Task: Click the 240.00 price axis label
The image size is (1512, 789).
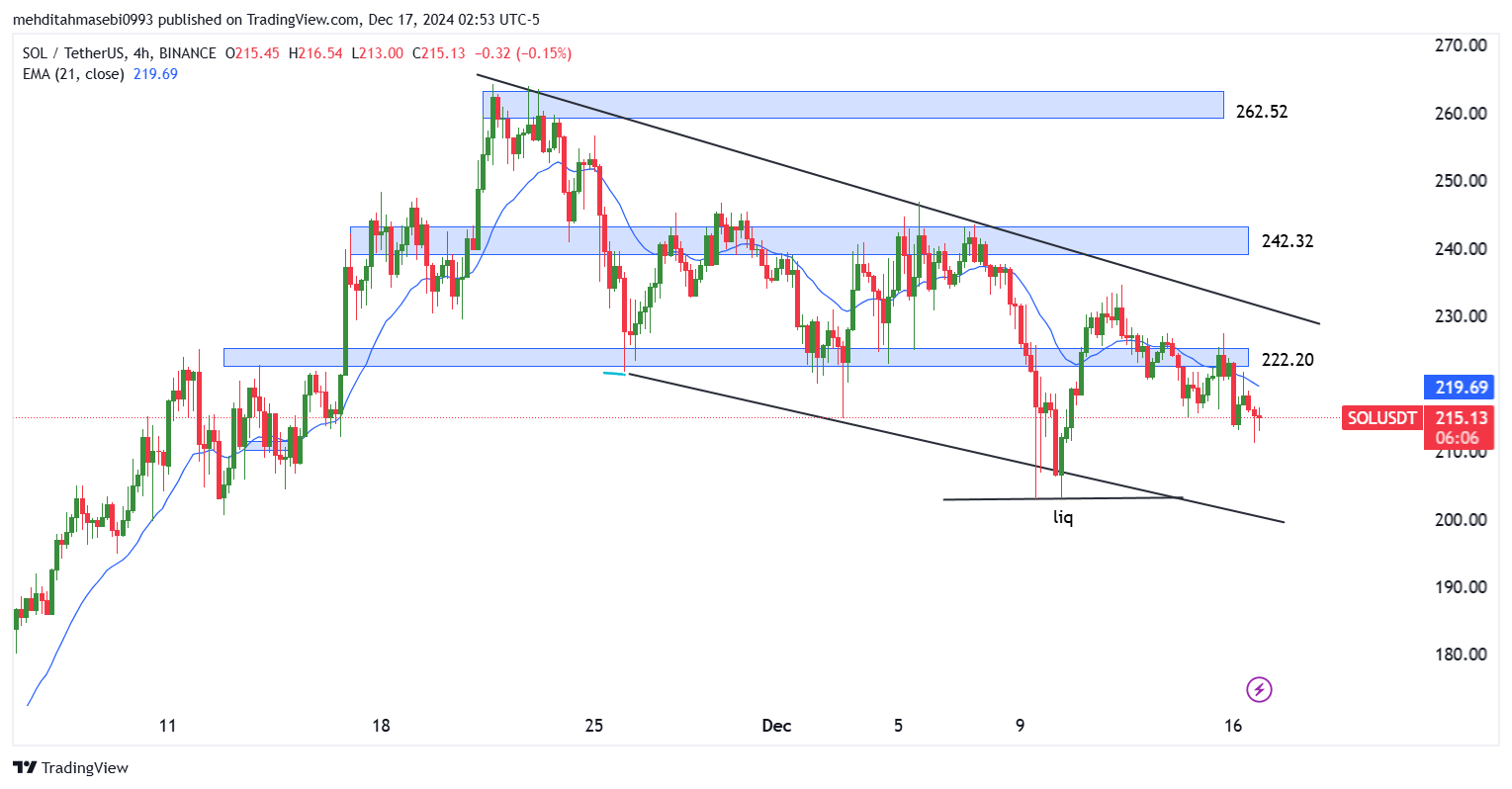Action: click(1462, 249)
